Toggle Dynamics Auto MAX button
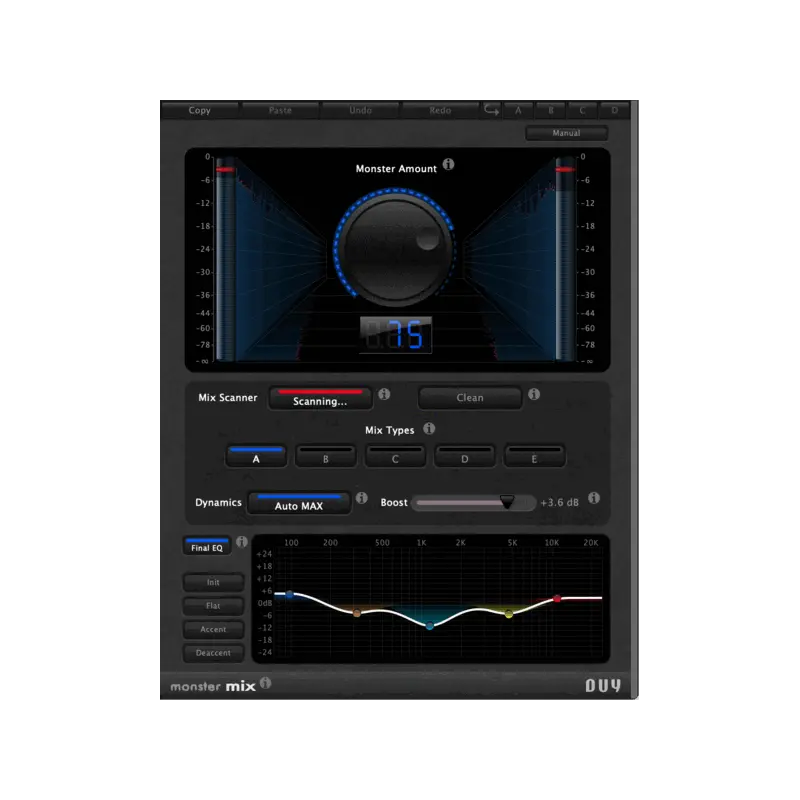This screenshot has width=800, height=800. pyautogui.click(x=299, y=503)
